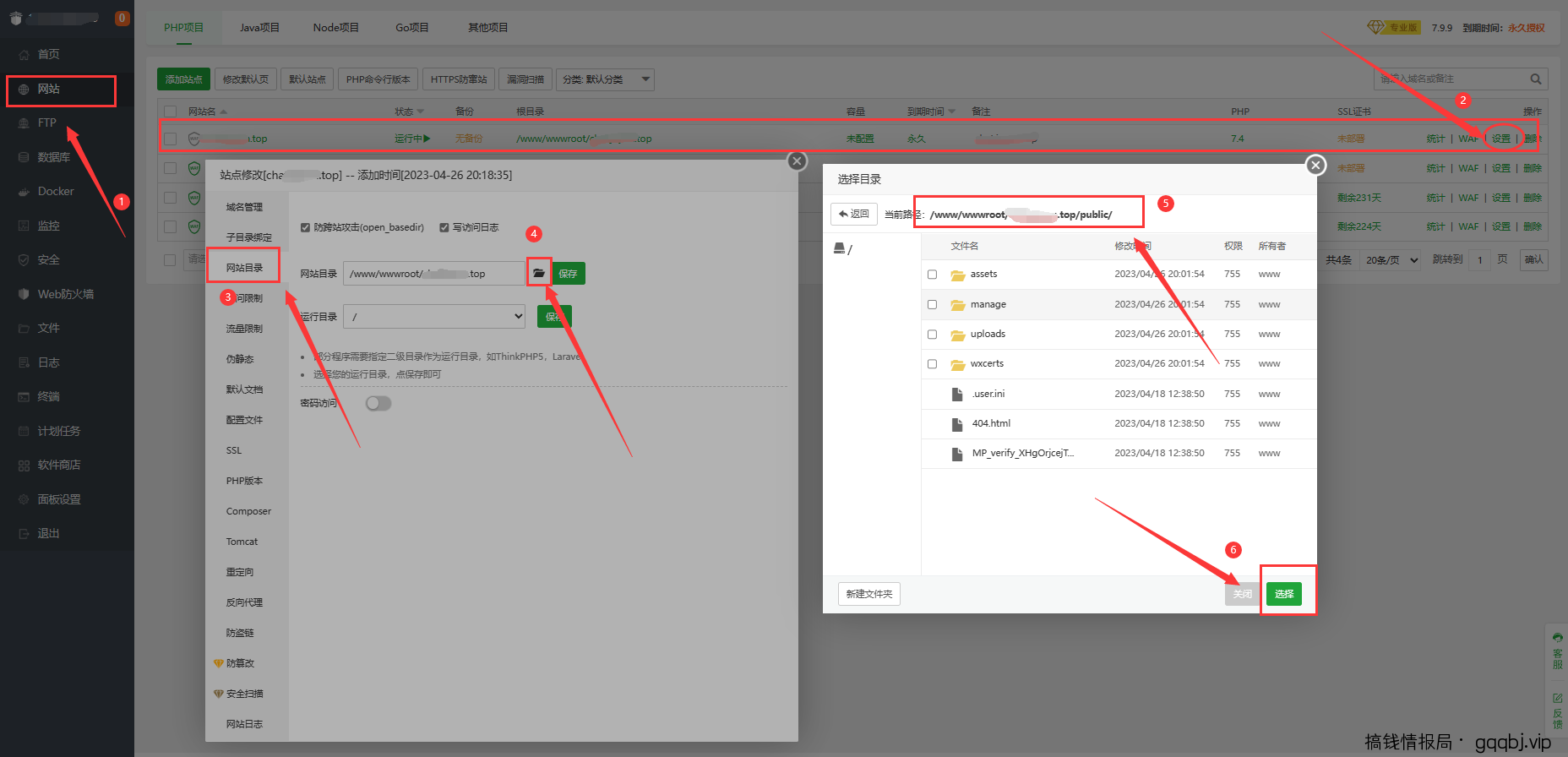The height and width of the screenshot is (757, 1568).
Task: Click the 修改默认页 button
Action: click(x=246, y=79)
